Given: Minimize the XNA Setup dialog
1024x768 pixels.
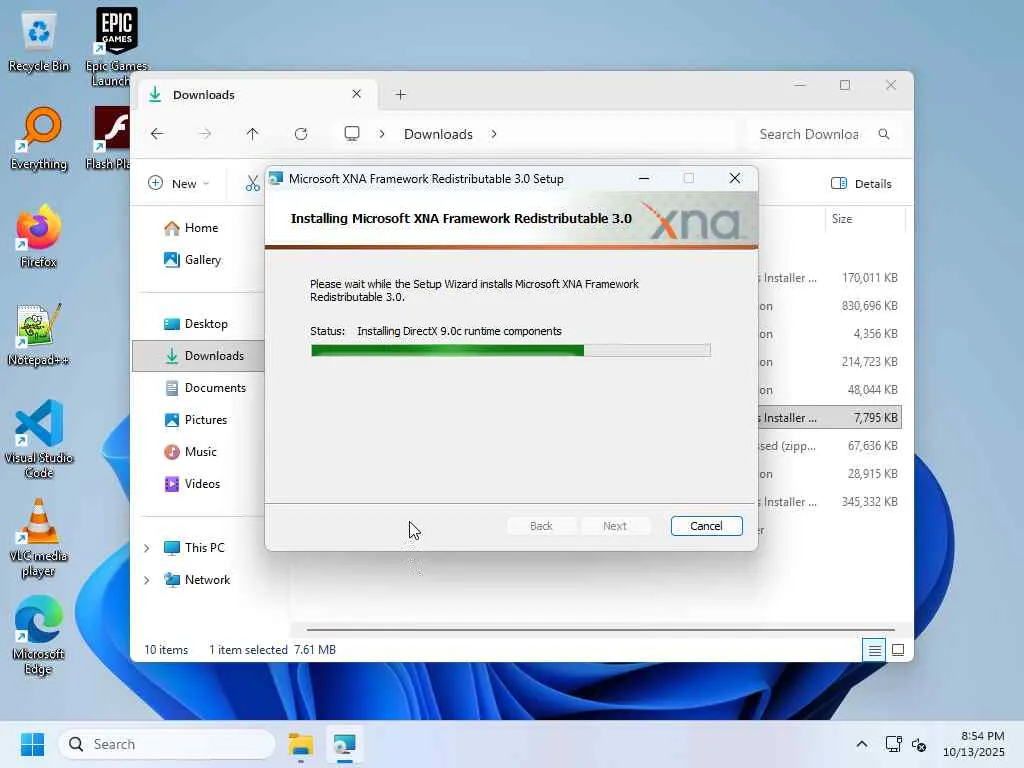Looking at the screenshot, I should tap(644, 178).
